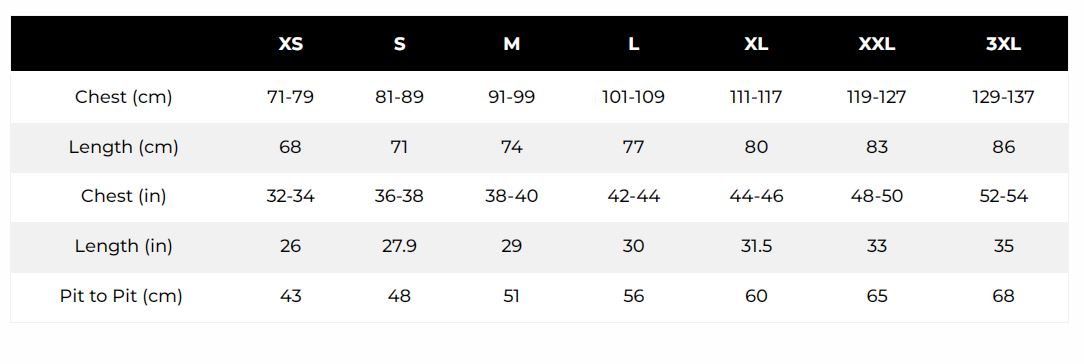
Task: Click the 42-44 chest inches cell
Action: (633, 196)
